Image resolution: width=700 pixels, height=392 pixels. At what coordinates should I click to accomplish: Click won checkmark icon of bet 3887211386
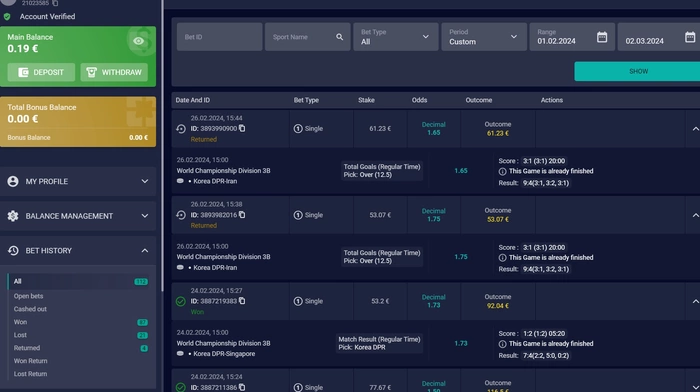(x=181, y=387)
